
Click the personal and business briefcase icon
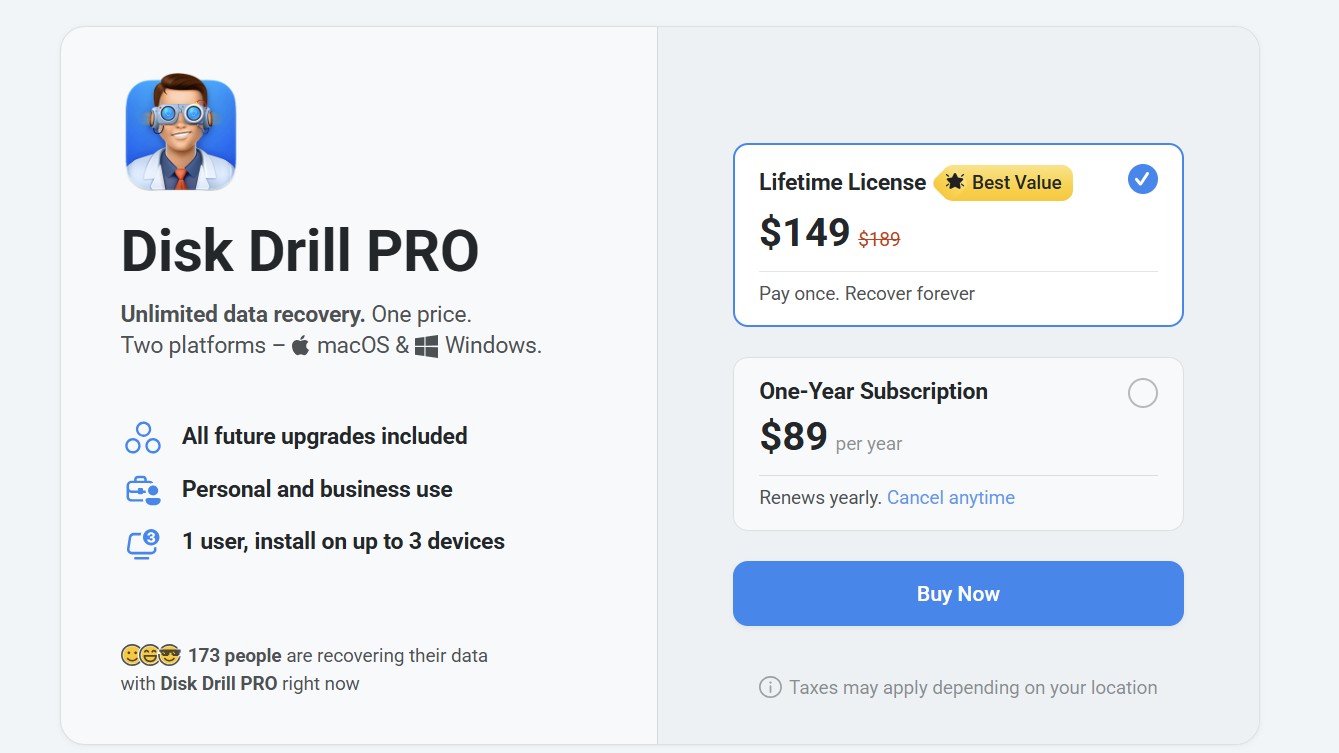click(x=142, y=490)
